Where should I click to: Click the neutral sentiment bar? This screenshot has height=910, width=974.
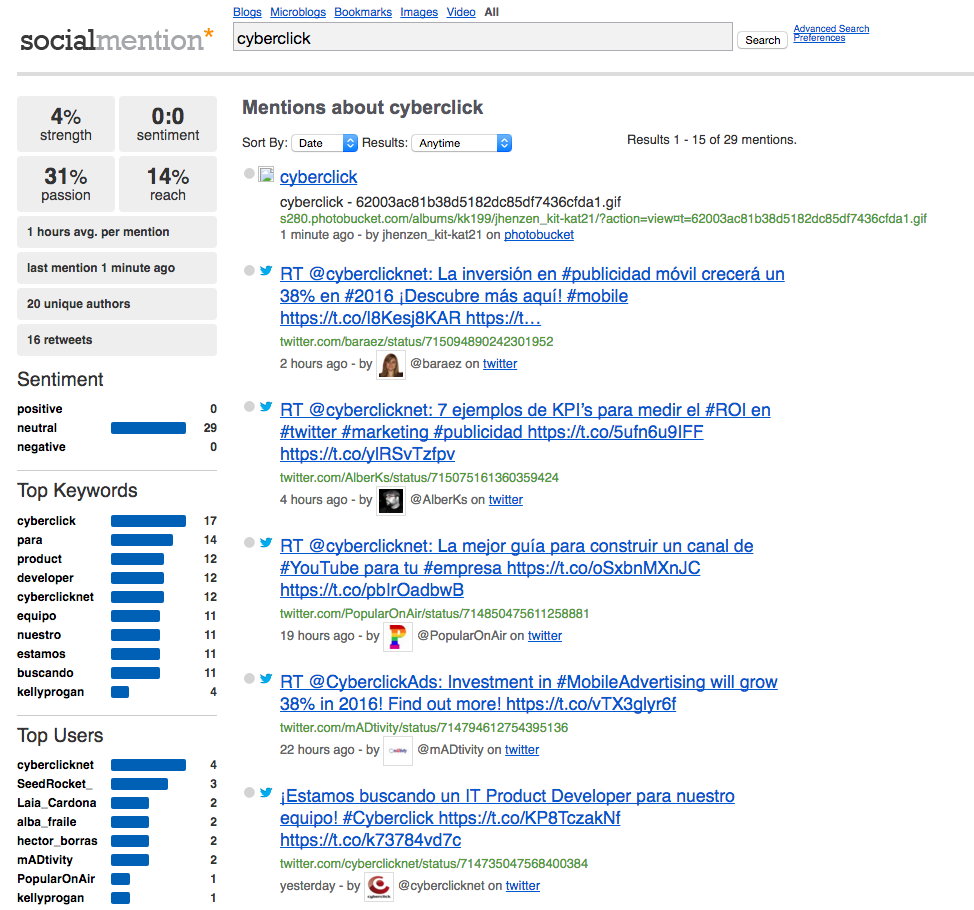[148, 428]
